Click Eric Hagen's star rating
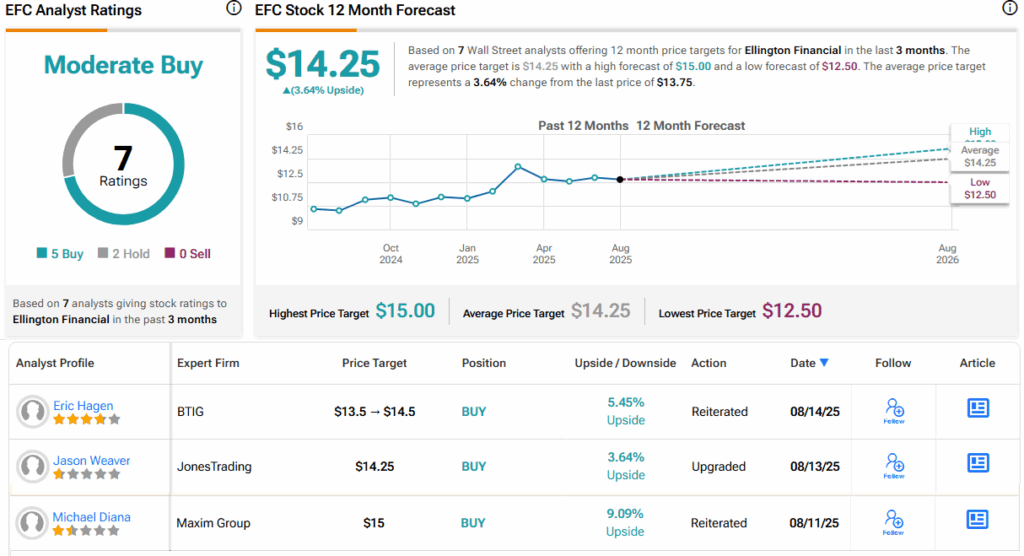The width and height of the screenshot is (1024, 556). tap(86, 419)
